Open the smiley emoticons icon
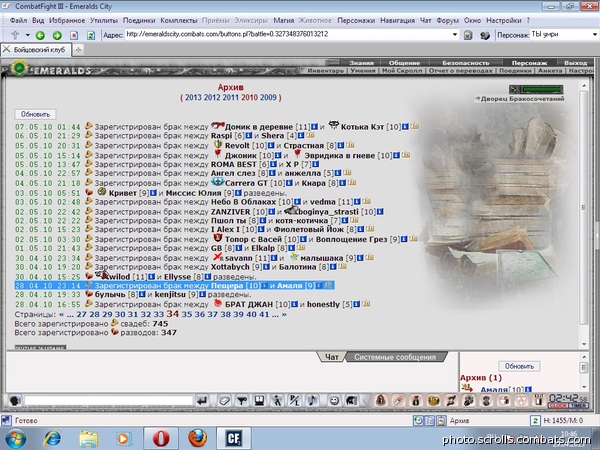Screen dimensions: 600x450 click(x=334, y=401)
